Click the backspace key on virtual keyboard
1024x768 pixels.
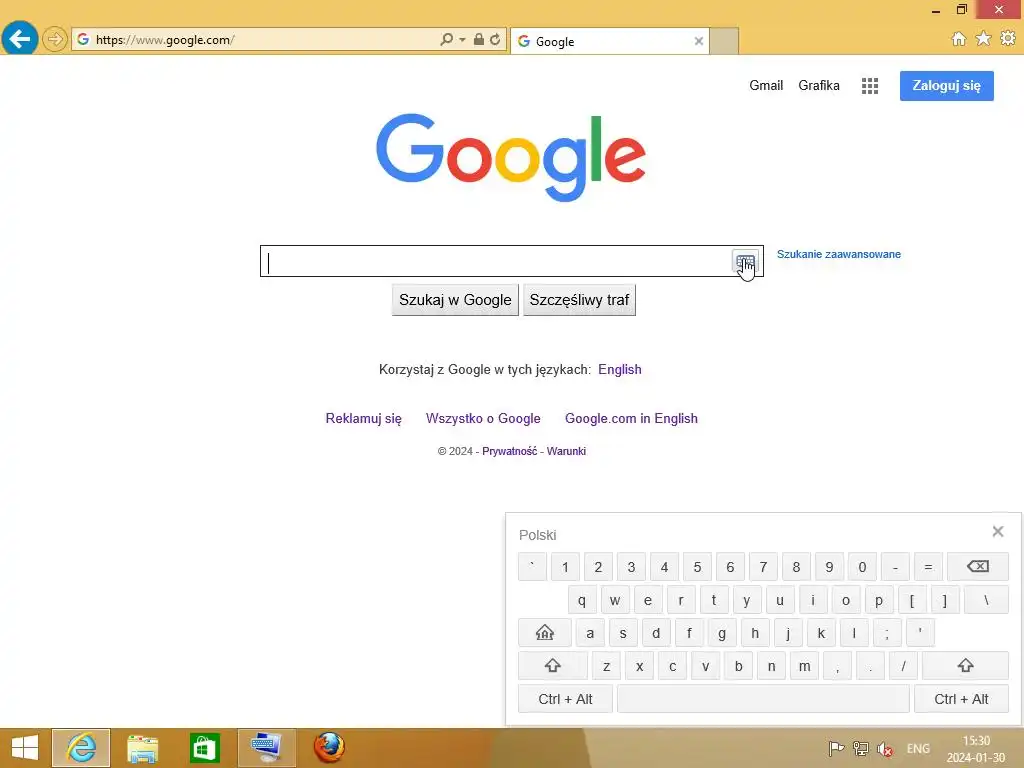click(x=978, y=566)
